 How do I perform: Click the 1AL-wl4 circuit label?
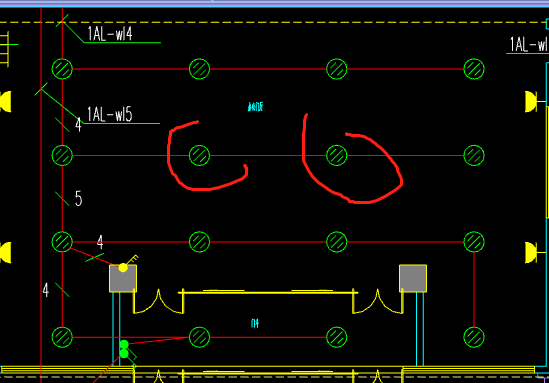110,34
